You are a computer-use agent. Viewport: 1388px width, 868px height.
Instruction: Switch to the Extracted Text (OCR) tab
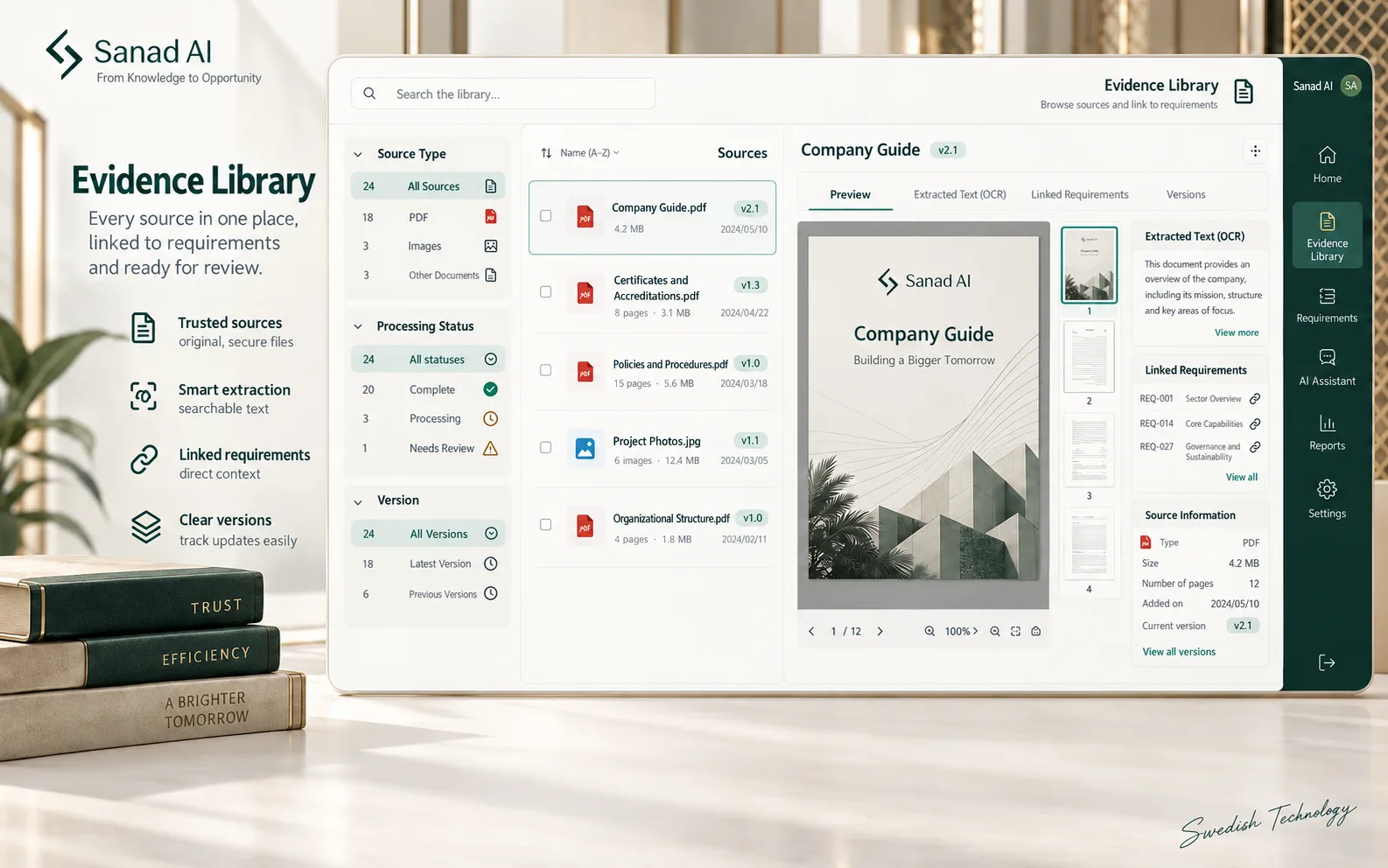point(960,194)
